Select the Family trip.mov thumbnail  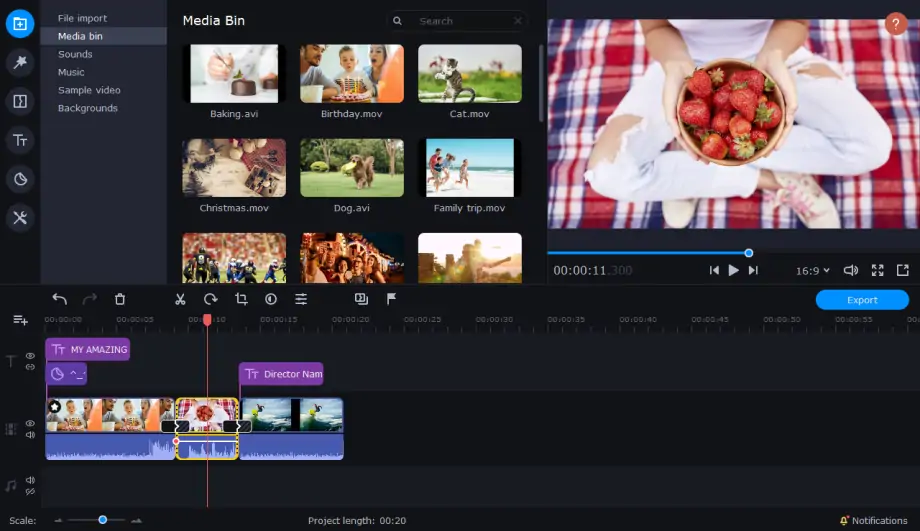[x=469, y=168]
